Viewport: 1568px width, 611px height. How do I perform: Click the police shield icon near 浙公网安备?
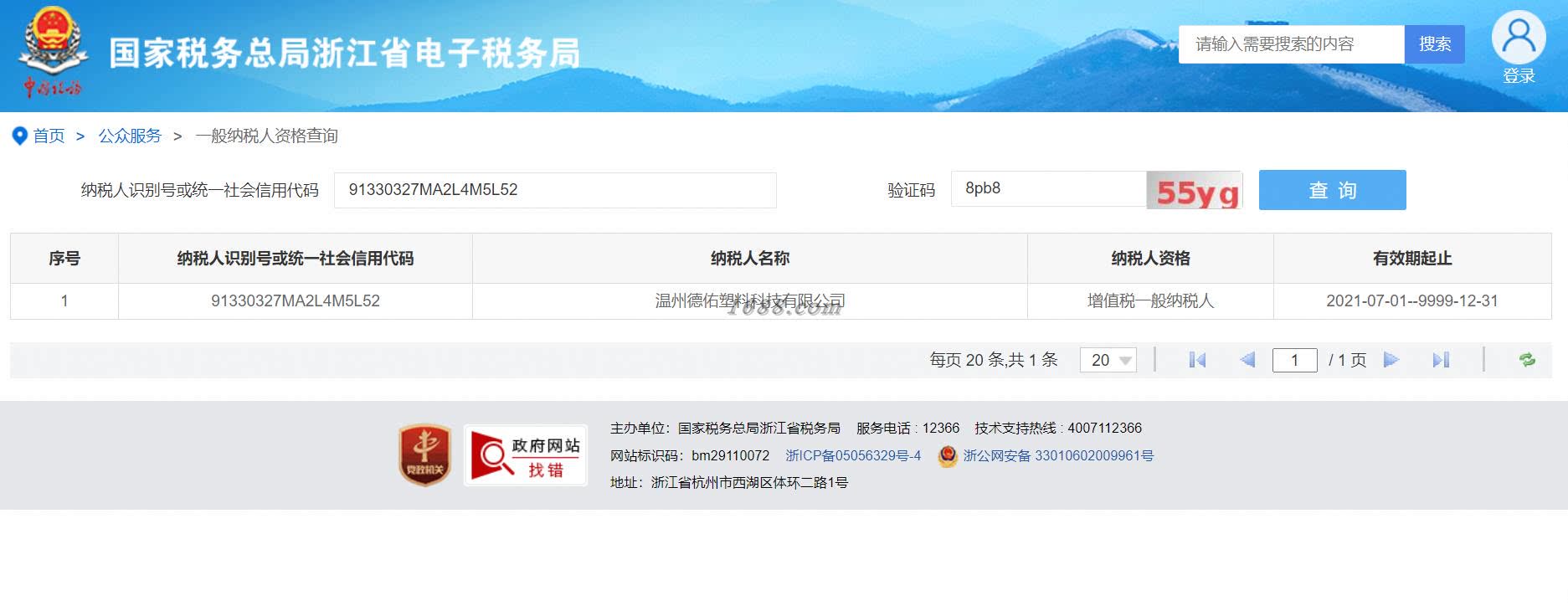947,455
